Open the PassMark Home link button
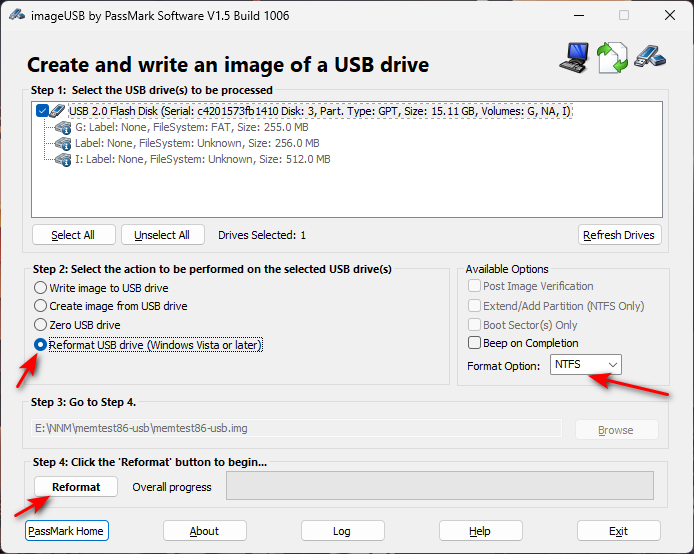Image resolution: width=694 pixels, height=554 pixels. (x=67, y=531)
